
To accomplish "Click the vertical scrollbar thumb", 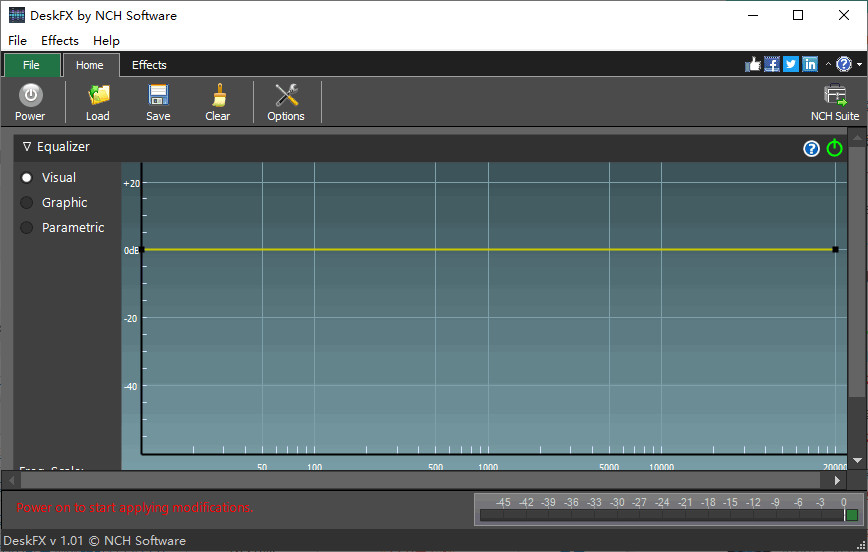I will (x=857, y=271).
